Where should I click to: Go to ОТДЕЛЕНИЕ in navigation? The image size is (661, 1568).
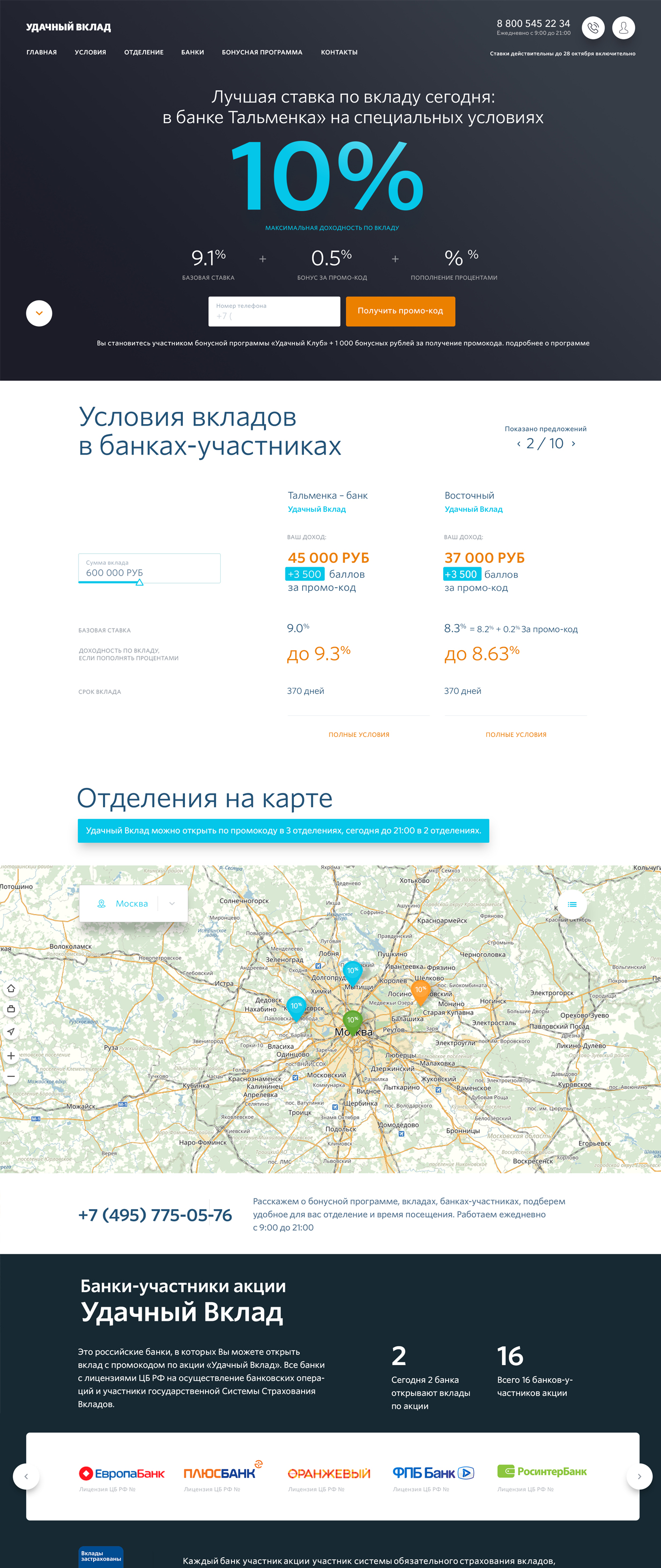click(144, 52)
